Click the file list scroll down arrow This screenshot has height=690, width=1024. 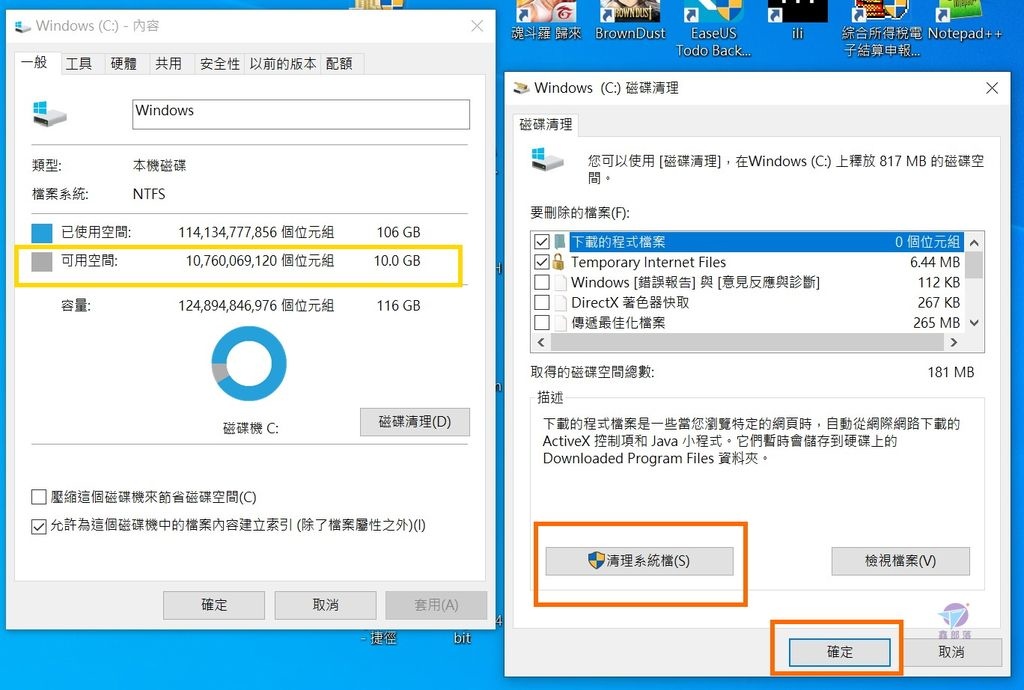[974, 322]
